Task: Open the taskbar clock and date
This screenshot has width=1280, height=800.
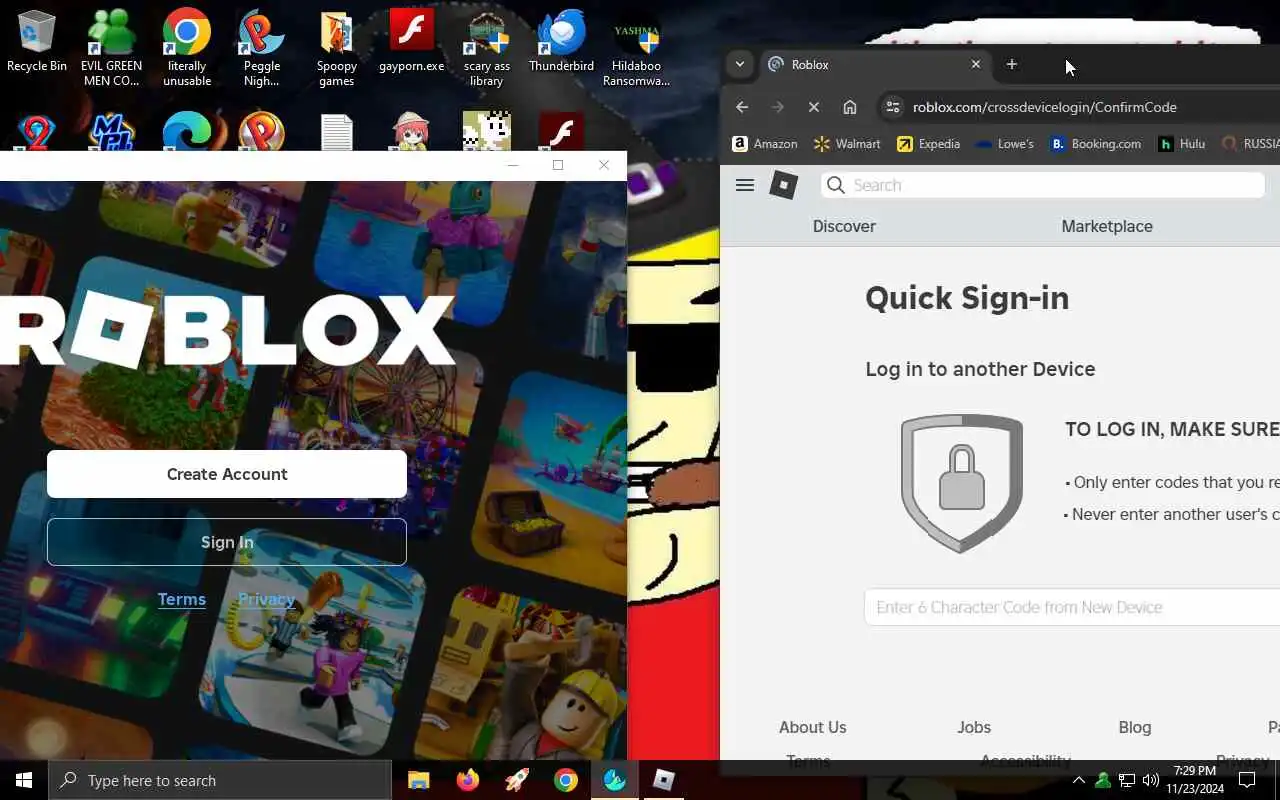Action: [1195, 780]
